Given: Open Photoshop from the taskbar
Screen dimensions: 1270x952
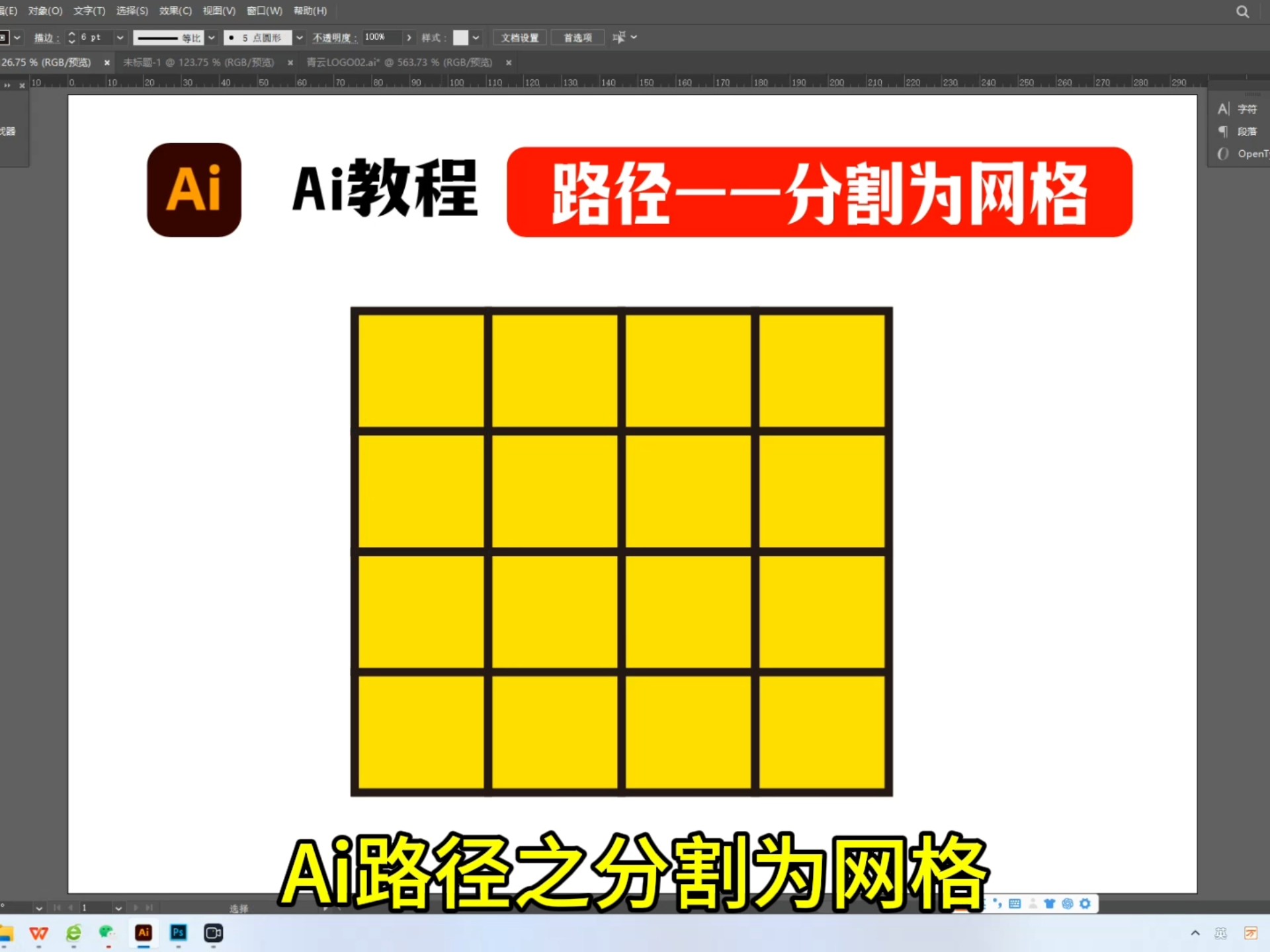Looking at the screenshot, I should [179, 933].
